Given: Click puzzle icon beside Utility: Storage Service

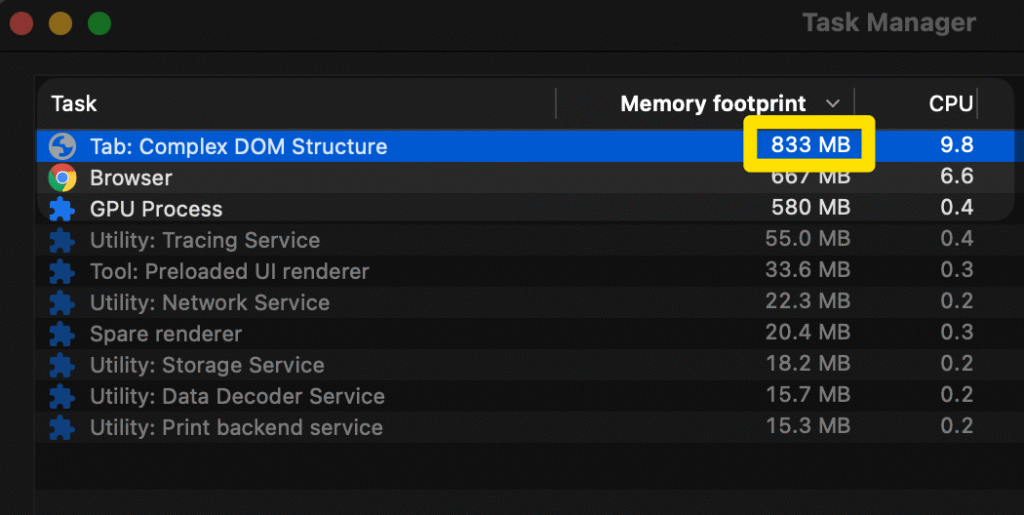Looking at the screenshot, I should 62,365.
